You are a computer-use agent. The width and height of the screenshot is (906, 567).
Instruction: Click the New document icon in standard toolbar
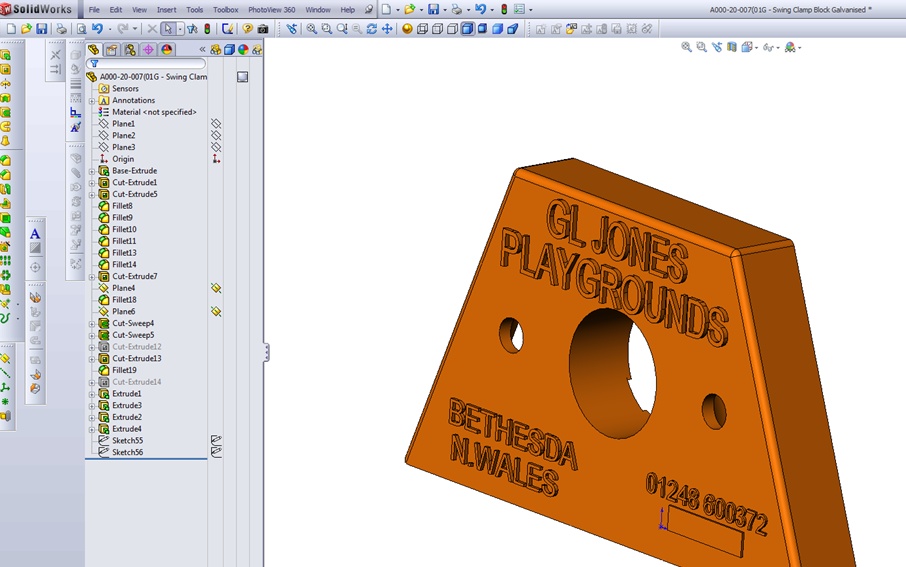point(11,28)
